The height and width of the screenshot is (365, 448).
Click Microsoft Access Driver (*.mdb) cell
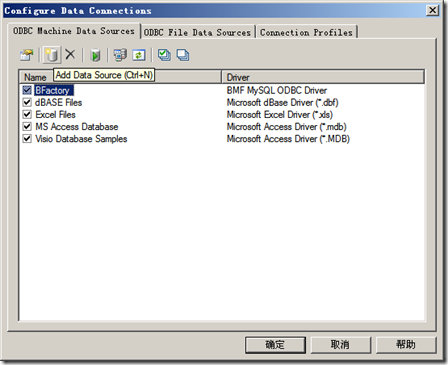(287, 127)
